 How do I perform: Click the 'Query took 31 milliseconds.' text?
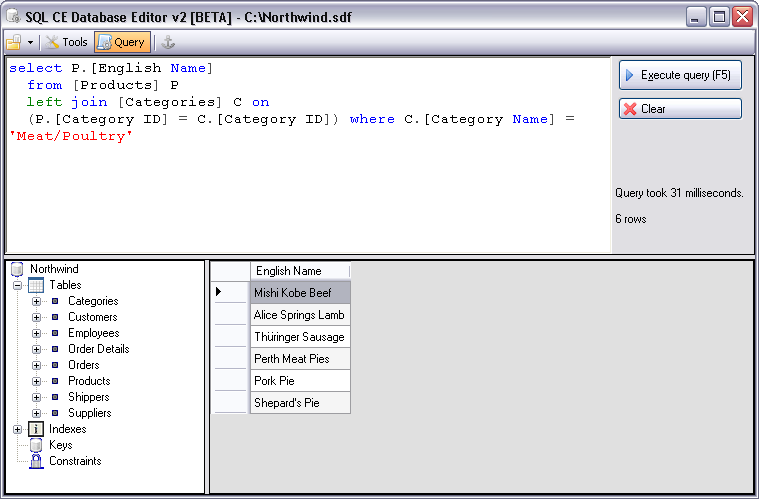coord(679,193)
